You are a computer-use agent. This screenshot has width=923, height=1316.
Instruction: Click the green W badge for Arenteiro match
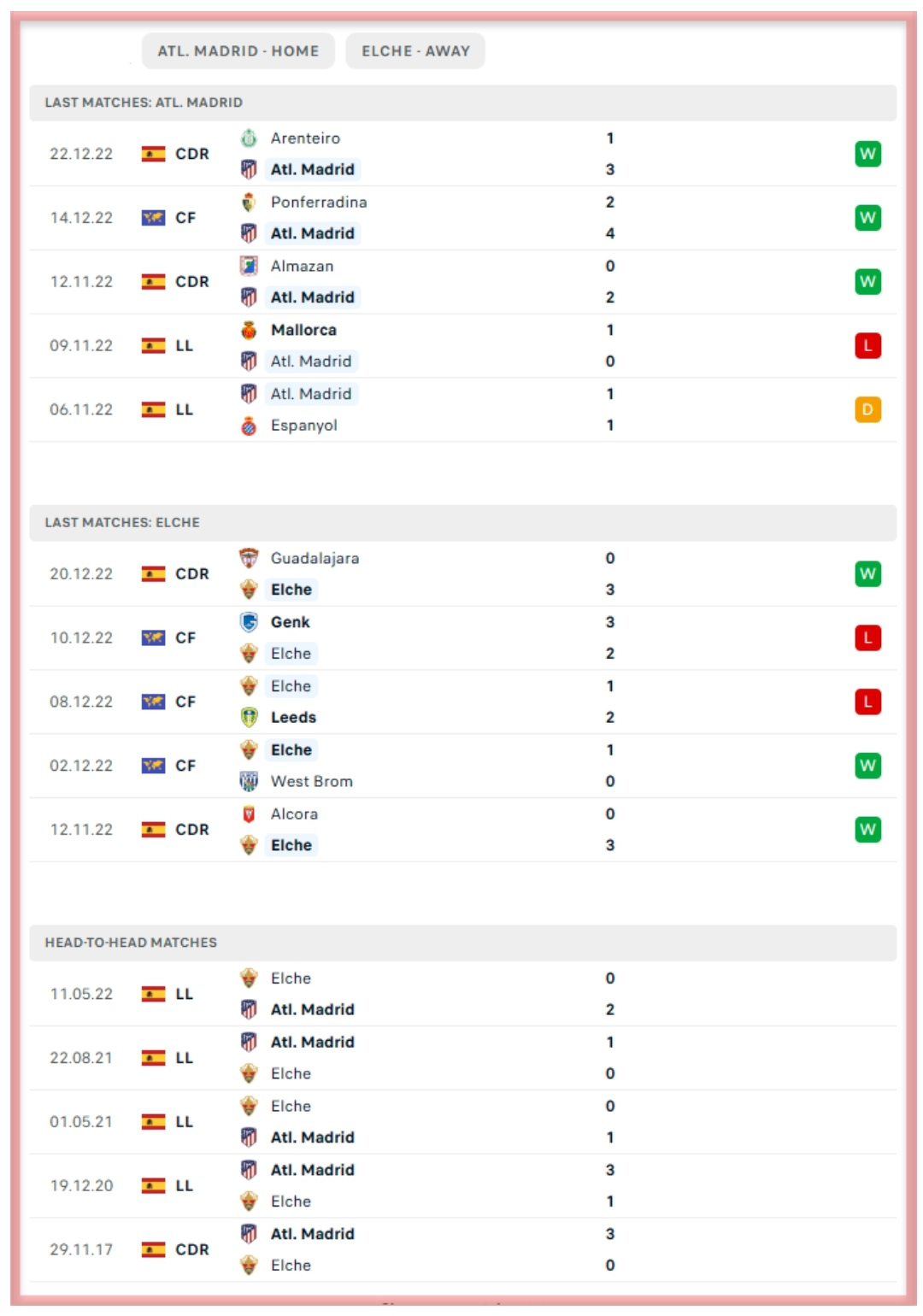pos(867,154)
